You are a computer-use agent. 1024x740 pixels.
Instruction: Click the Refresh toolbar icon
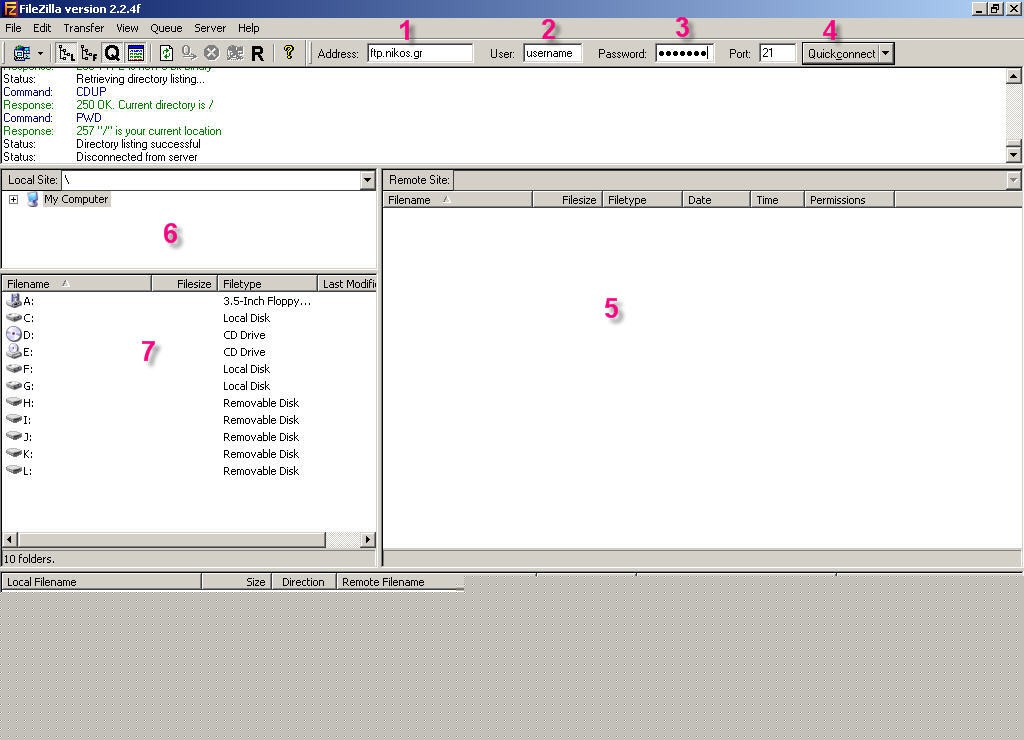(166, 53)
